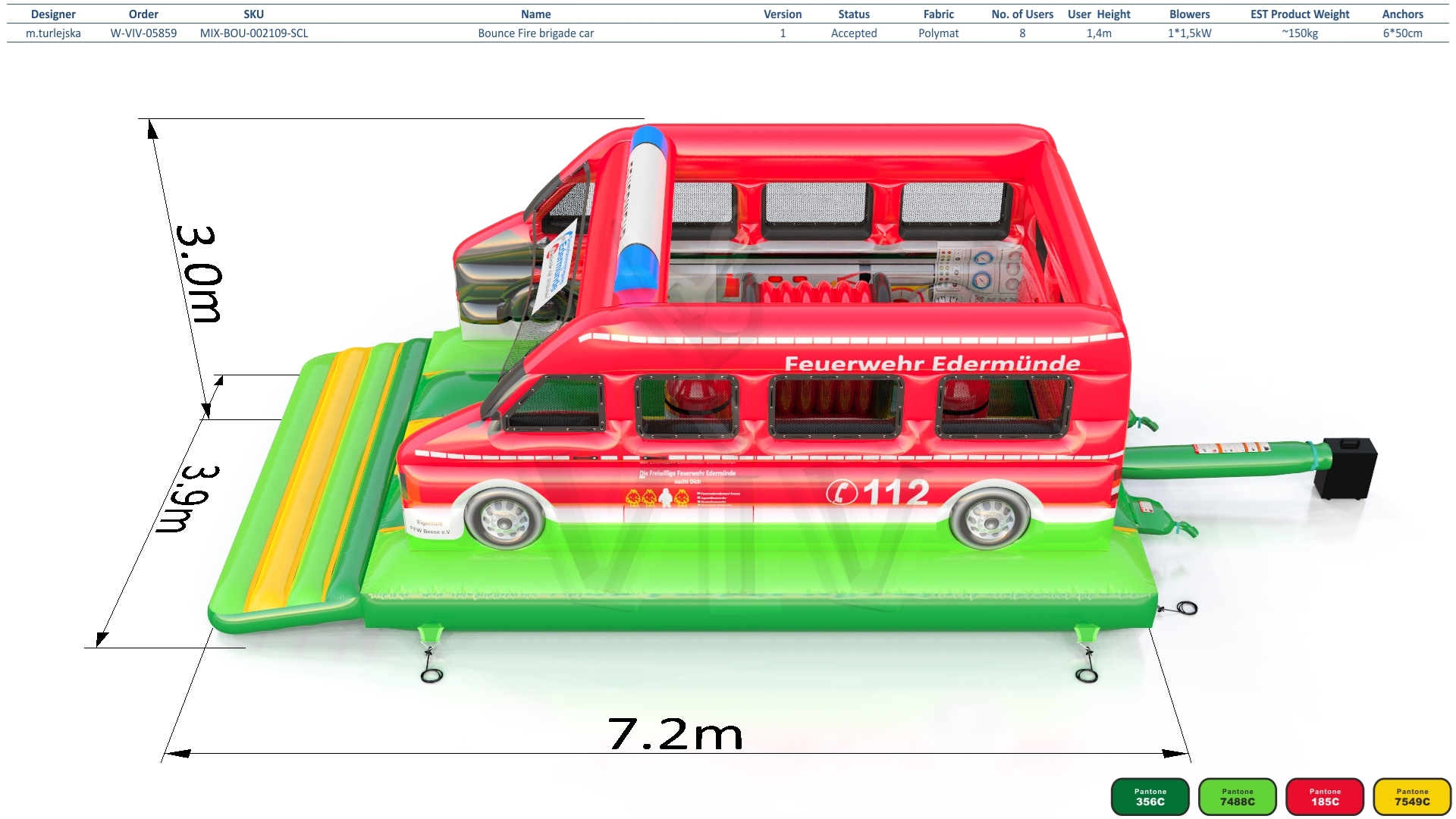Click the Pantone 7549C yellow swatch
This screenshot has width=1456, height=819.
pyautogui.click(x=1412, y=796)
